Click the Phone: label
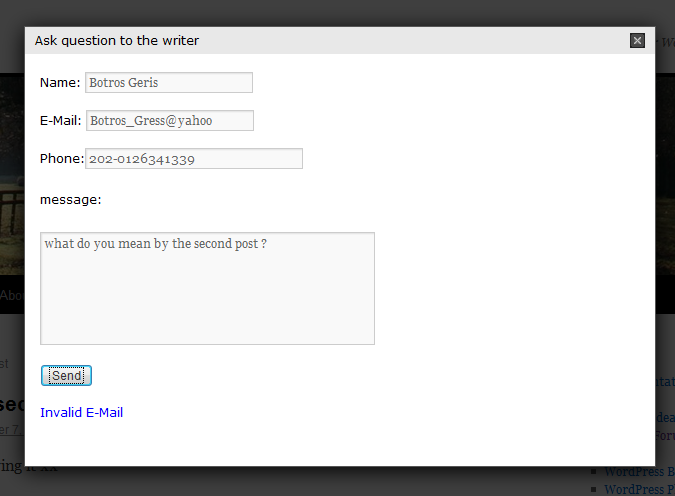The height and width of the screenshot is (496, 675). coord(62,159)
